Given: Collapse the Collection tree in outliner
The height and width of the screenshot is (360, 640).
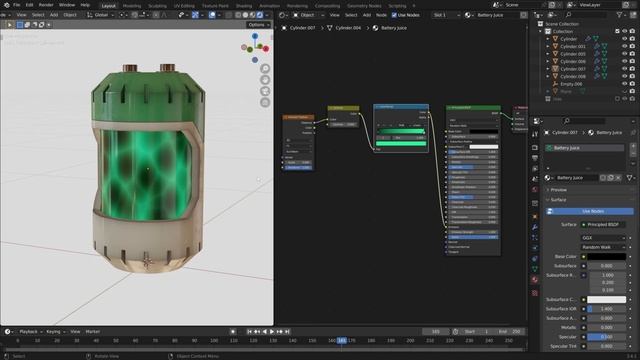Looking at the screenshot, I should pyautogui.click(x=541, y=31).
